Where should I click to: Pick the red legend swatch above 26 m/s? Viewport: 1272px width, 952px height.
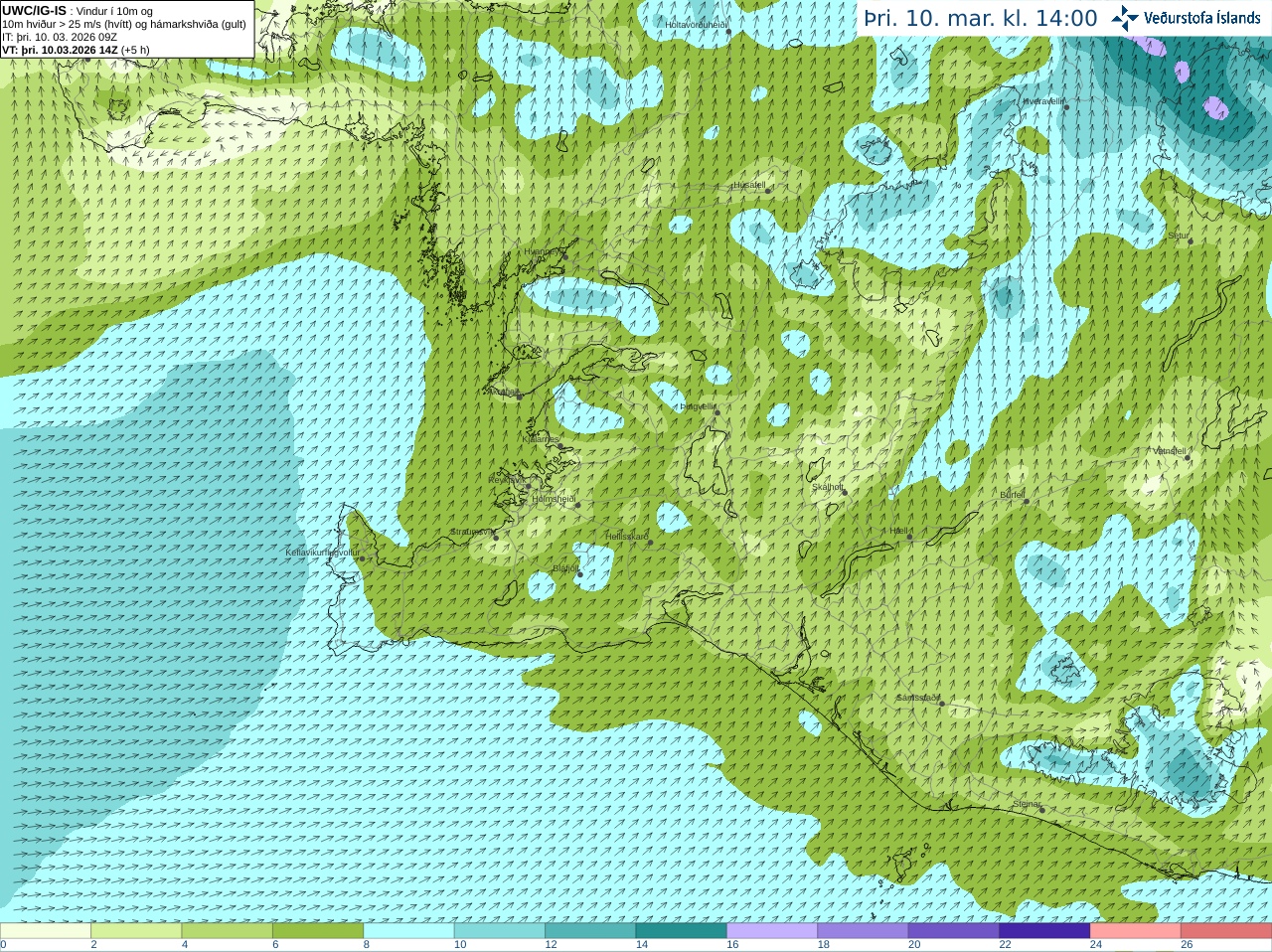tap(1226, 931)
